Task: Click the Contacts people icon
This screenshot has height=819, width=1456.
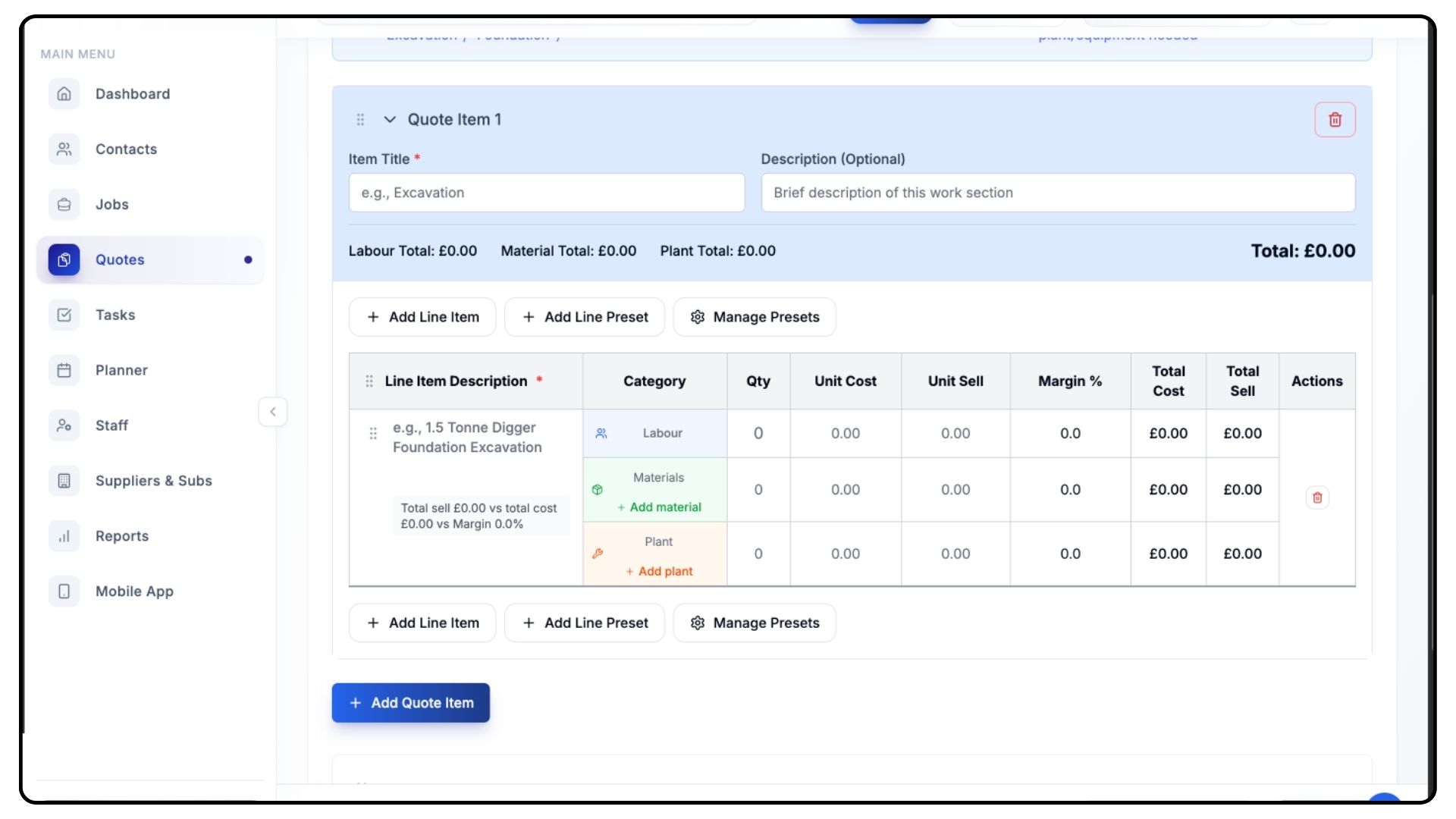Action: pos(64,149)
